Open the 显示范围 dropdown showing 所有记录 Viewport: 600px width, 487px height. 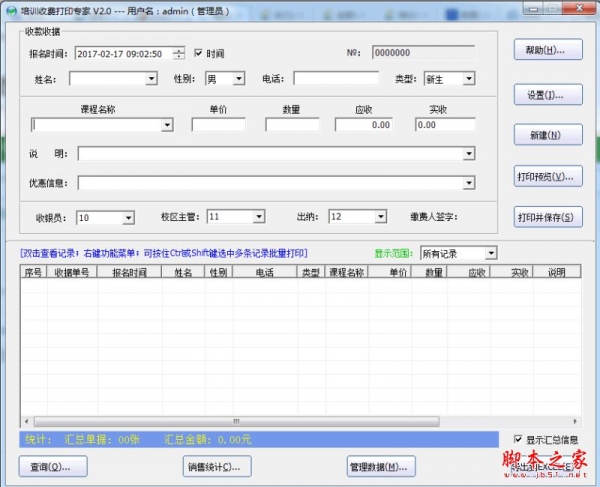click(491, 253)
